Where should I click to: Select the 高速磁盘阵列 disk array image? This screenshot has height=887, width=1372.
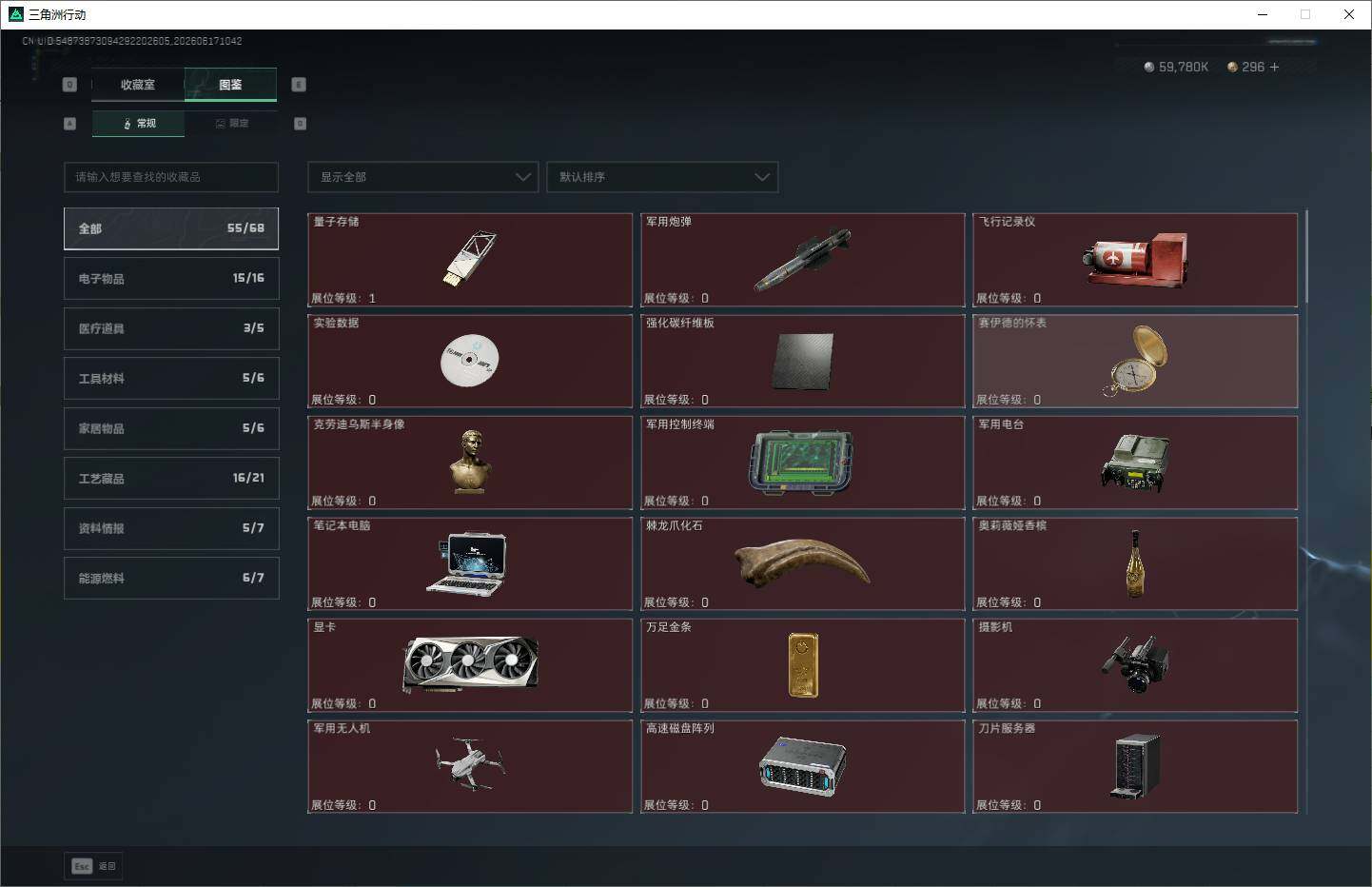click(x=802, y=765)
